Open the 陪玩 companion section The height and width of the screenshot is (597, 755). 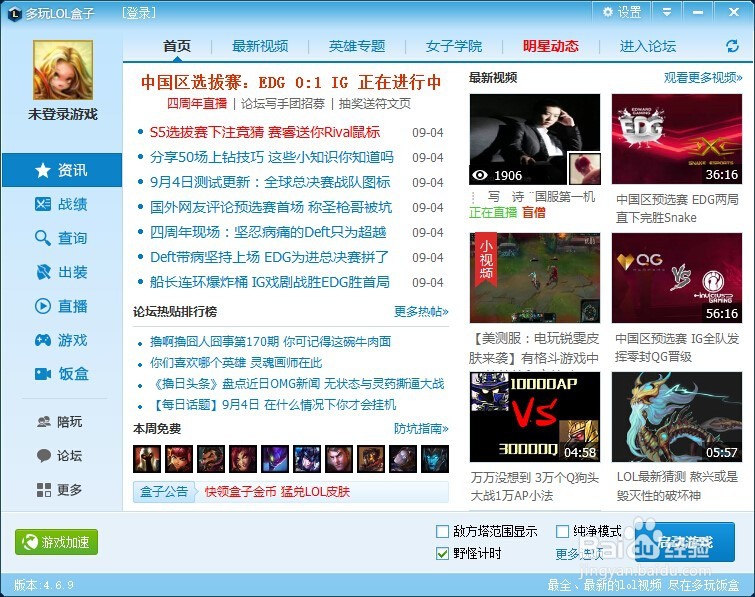point(60,422)
